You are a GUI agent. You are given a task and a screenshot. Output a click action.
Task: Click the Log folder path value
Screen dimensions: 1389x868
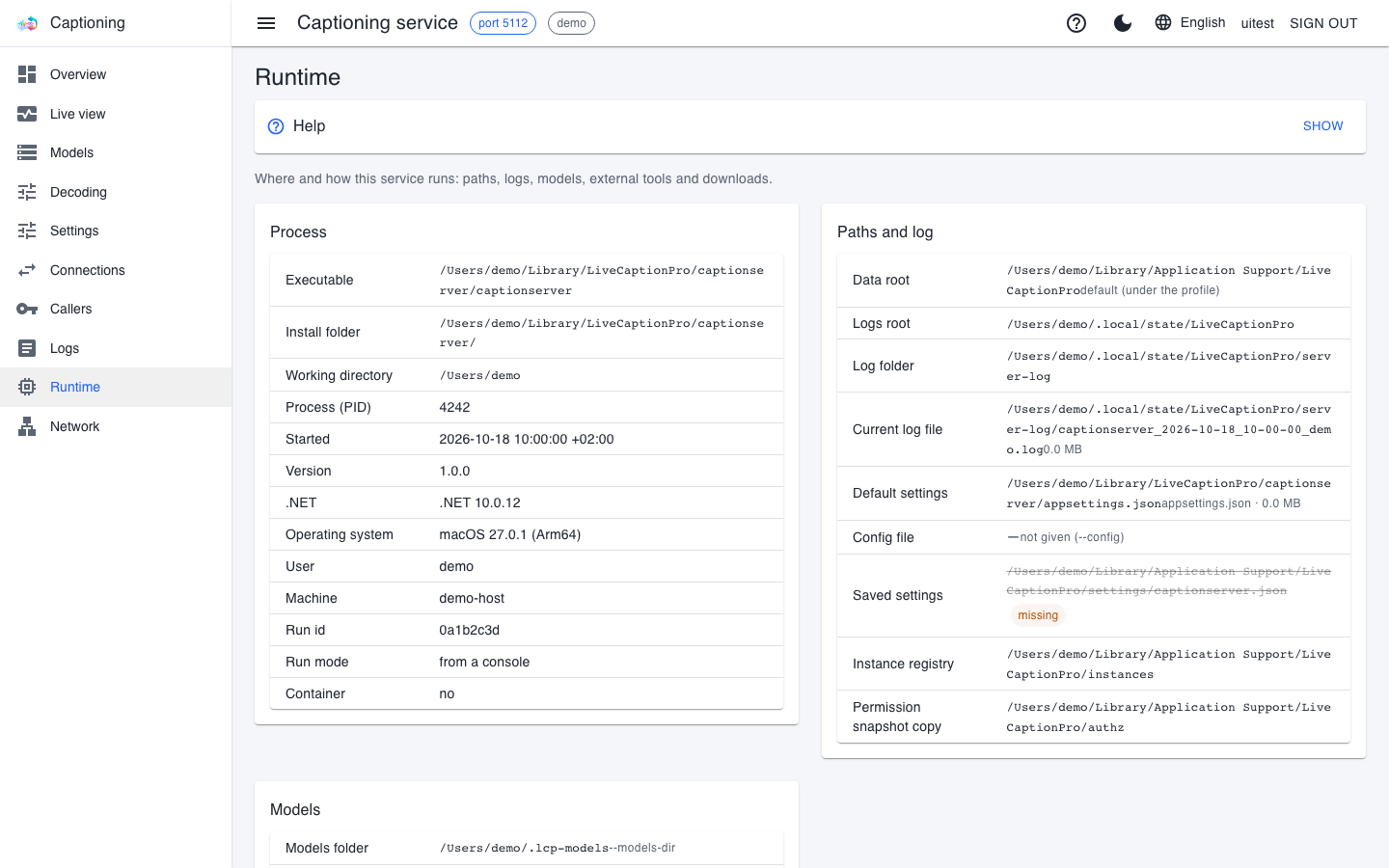pos(1169,366)
